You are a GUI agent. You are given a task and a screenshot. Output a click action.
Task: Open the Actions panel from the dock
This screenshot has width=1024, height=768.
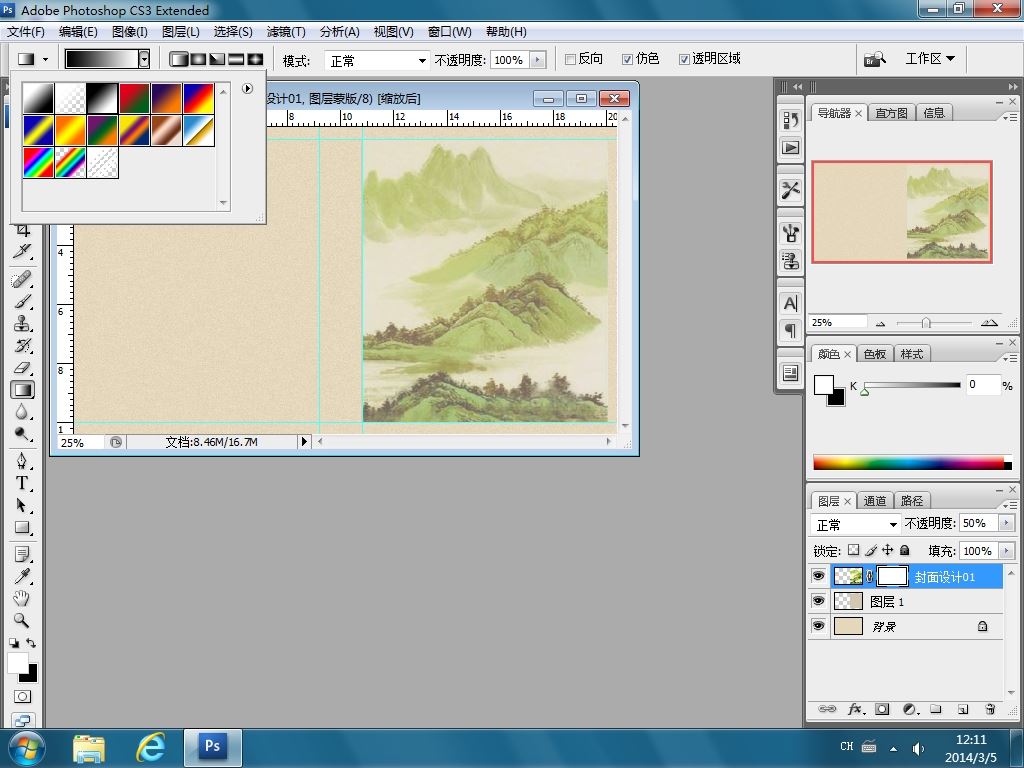(791, 148)
